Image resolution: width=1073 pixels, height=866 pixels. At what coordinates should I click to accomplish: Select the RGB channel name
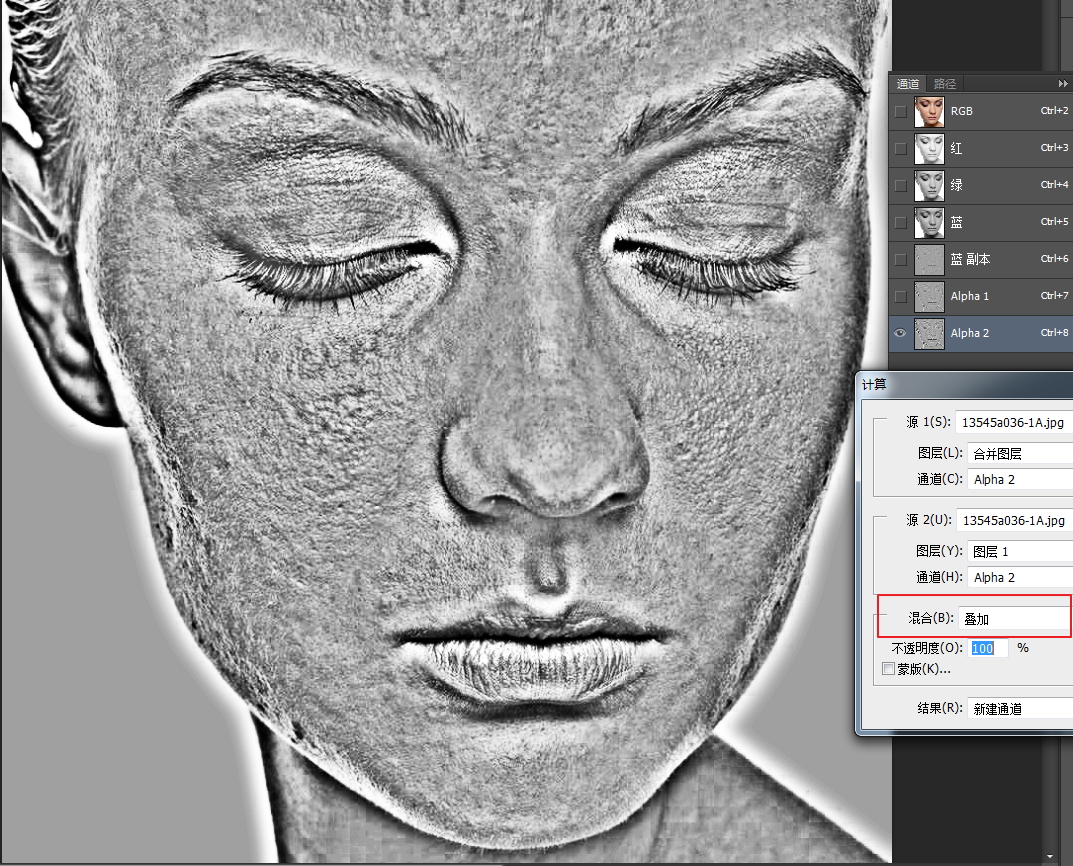961,111
